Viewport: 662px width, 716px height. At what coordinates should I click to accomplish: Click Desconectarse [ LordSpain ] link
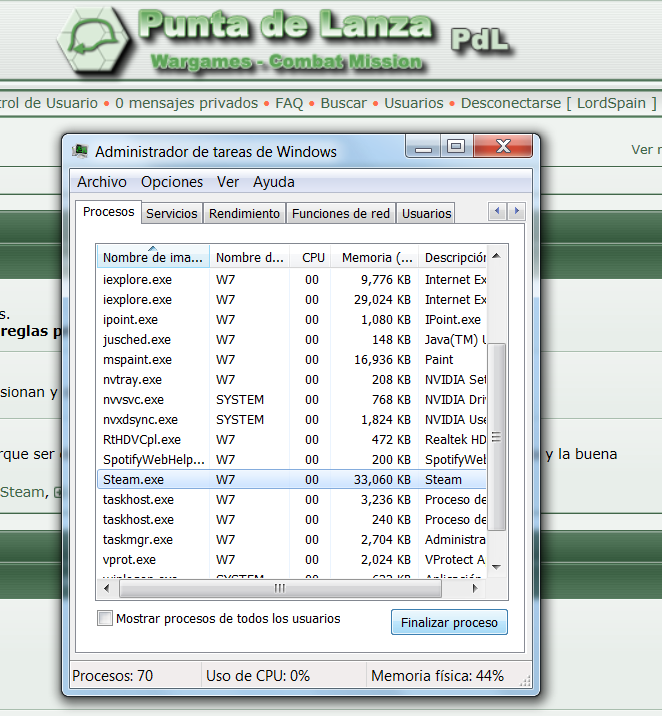click(558, 103)
